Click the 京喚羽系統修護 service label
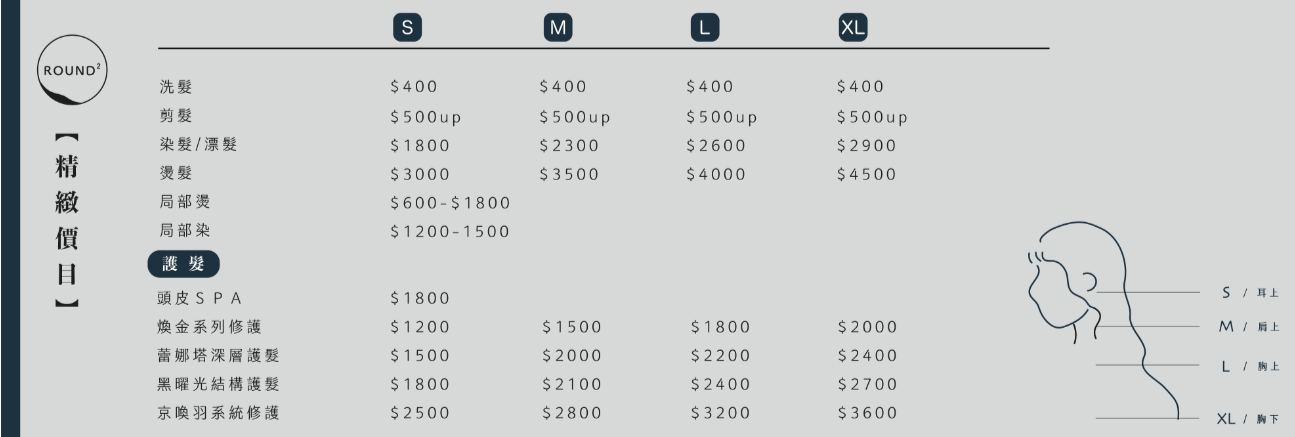Image resolution: width=1295 pixels, height=437 pixels. pos(219,413)
